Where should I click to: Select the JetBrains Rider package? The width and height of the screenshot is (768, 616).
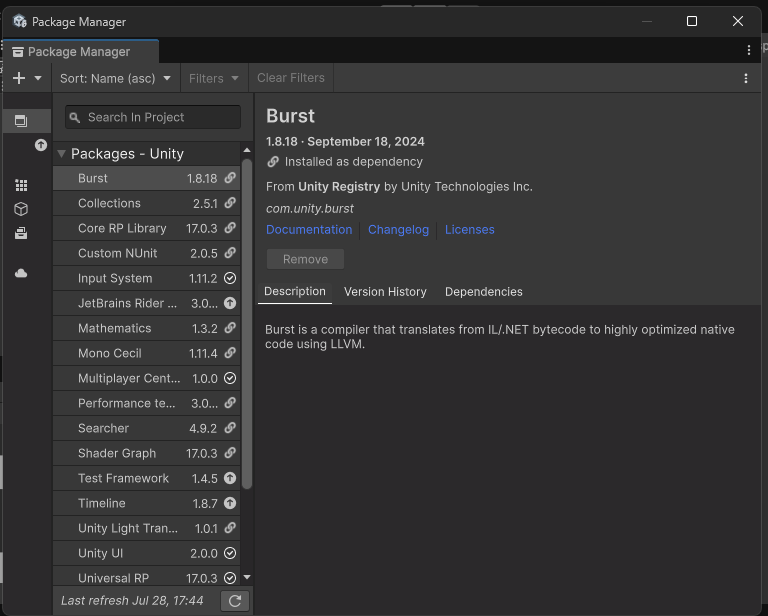click(x=146, y=303)
